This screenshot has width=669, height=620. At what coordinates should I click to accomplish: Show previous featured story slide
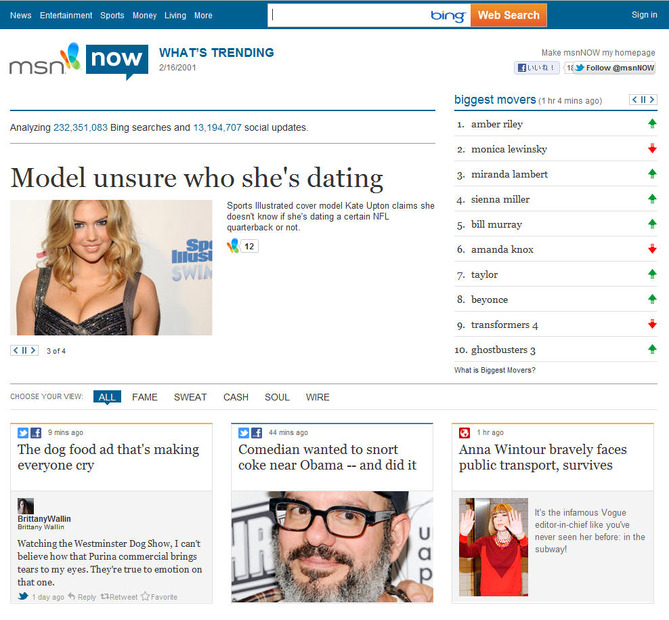(15, 350)
